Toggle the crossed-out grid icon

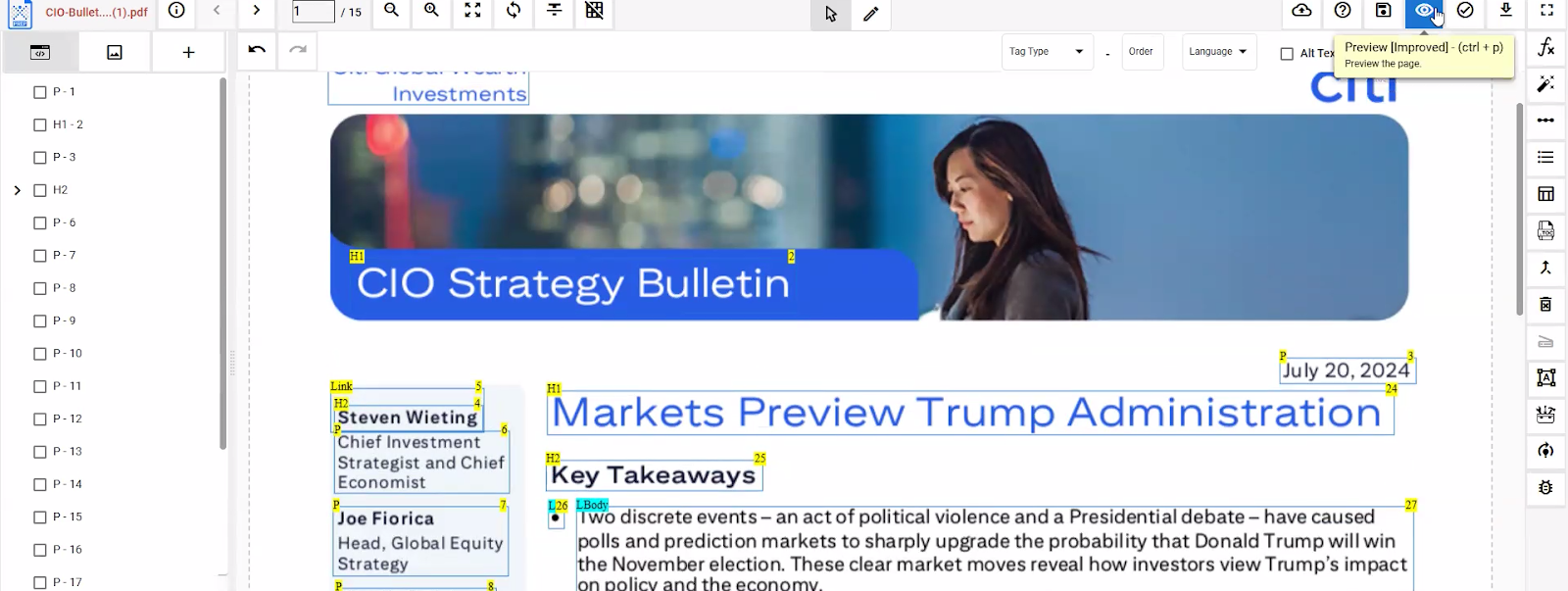(594, 10)
